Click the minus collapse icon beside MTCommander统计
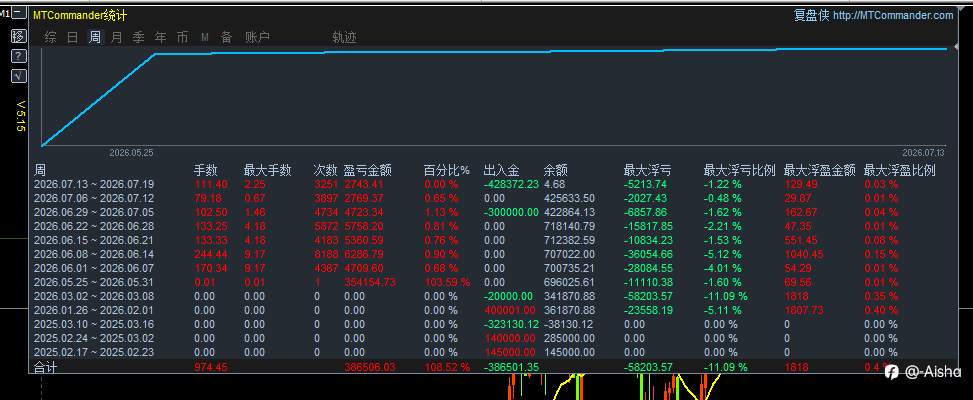 19,12
